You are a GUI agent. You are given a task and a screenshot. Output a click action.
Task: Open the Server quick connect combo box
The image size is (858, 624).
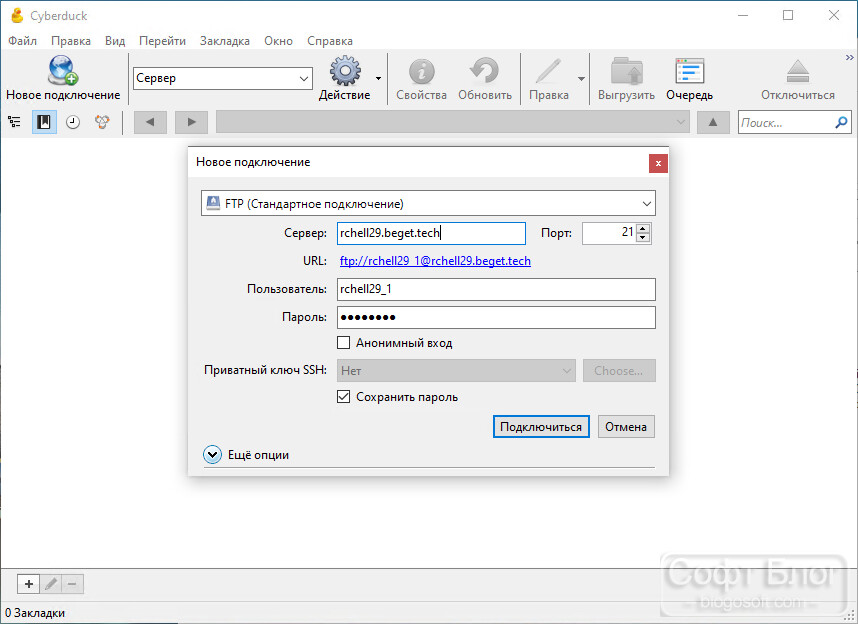pyautogui.click(x=223, y=78)
